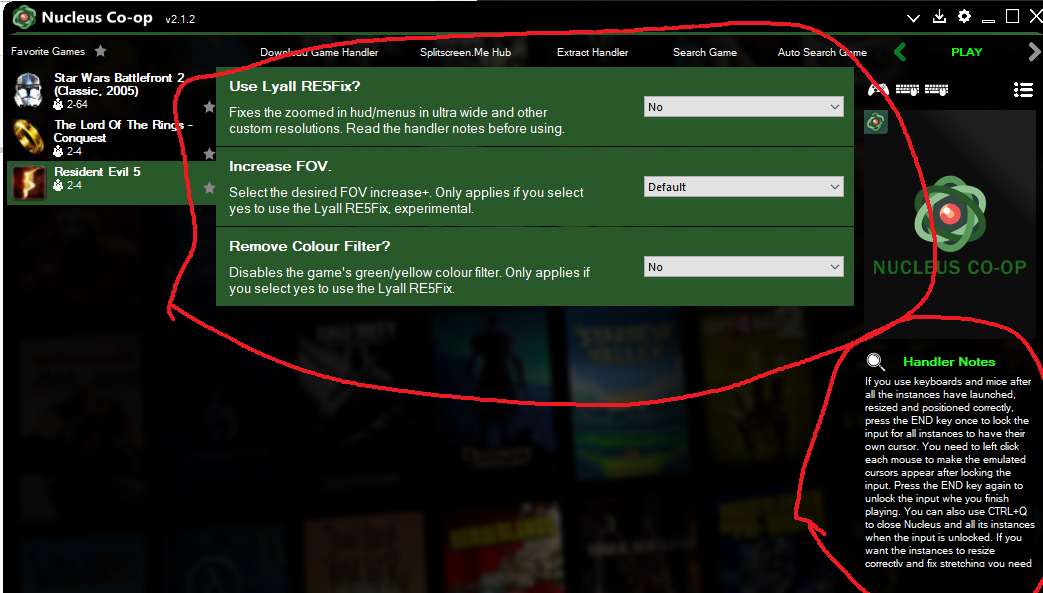Open the Remove Colour Filter dropdown
Viewport: 1043px width, 593px height.
[744, 266]
